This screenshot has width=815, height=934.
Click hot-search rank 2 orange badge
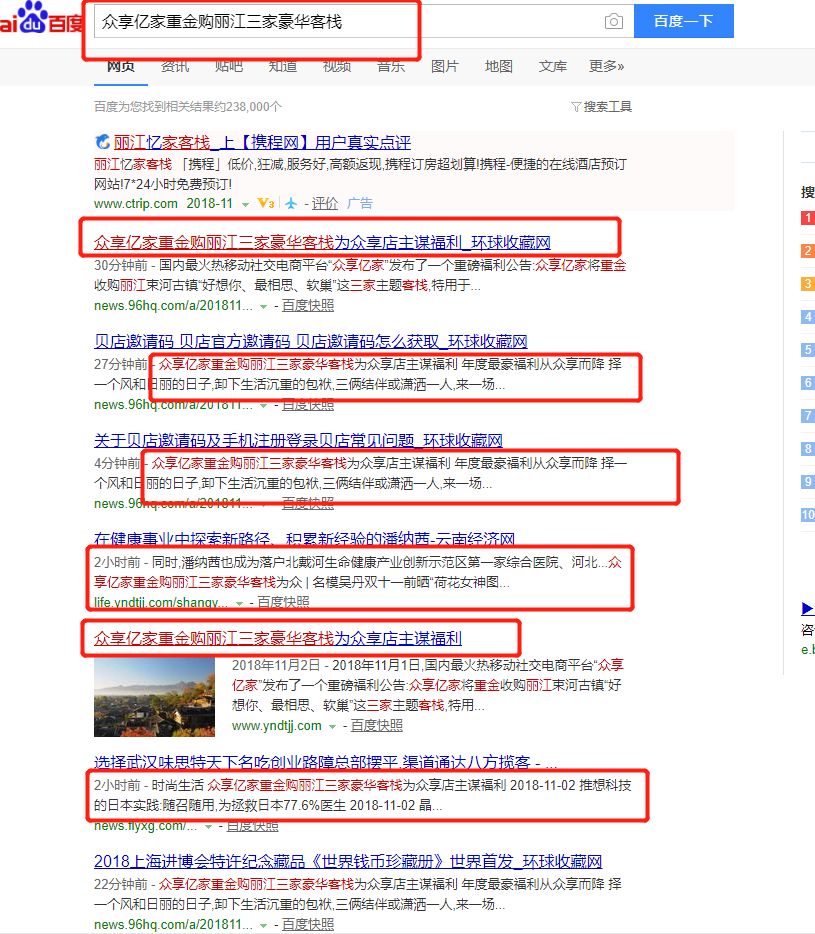808,251
